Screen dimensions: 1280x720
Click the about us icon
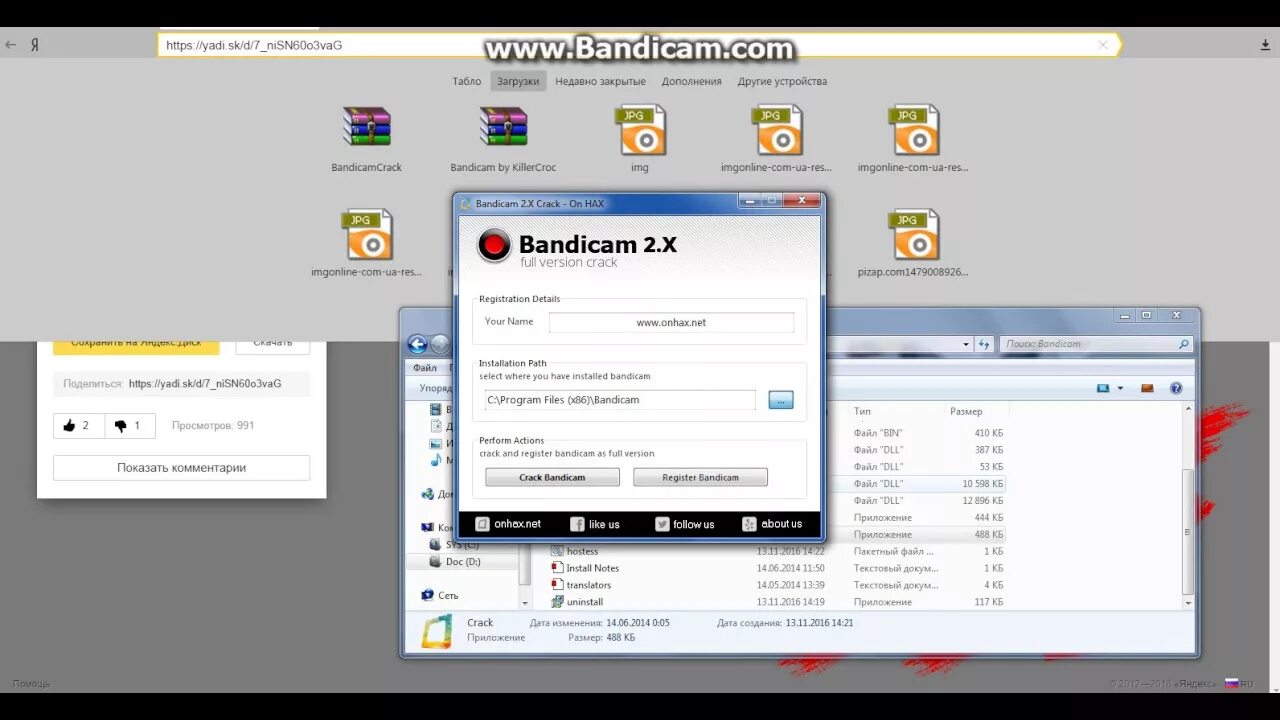pyautogui.click(x=749, y=524)
